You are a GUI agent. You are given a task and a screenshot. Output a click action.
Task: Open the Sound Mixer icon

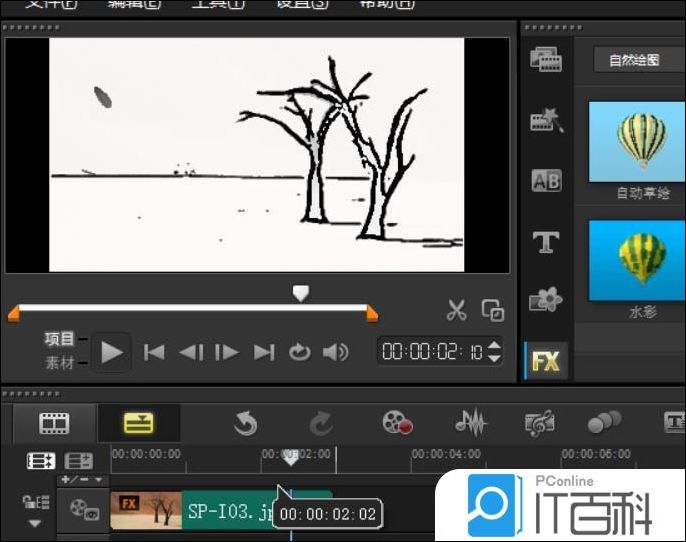click(471, 422)
